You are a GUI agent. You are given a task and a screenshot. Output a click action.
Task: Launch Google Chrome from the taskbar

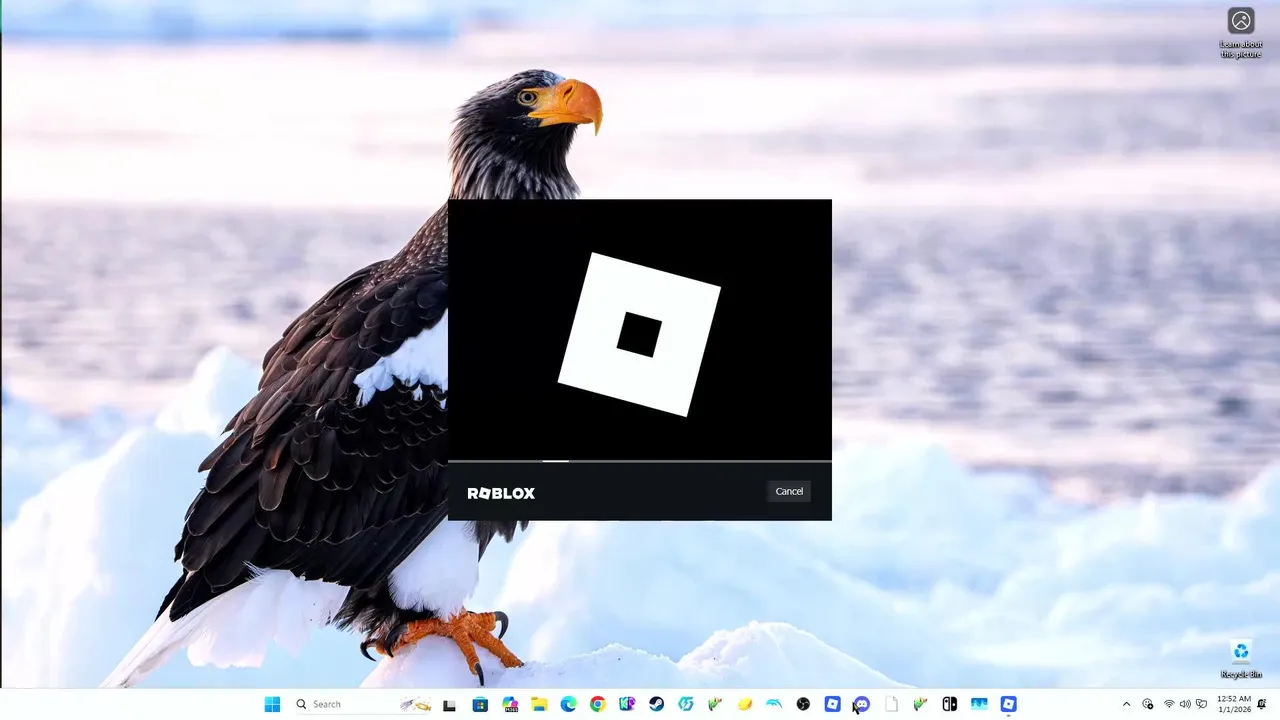pyautogui.click(x=598, y=704)
